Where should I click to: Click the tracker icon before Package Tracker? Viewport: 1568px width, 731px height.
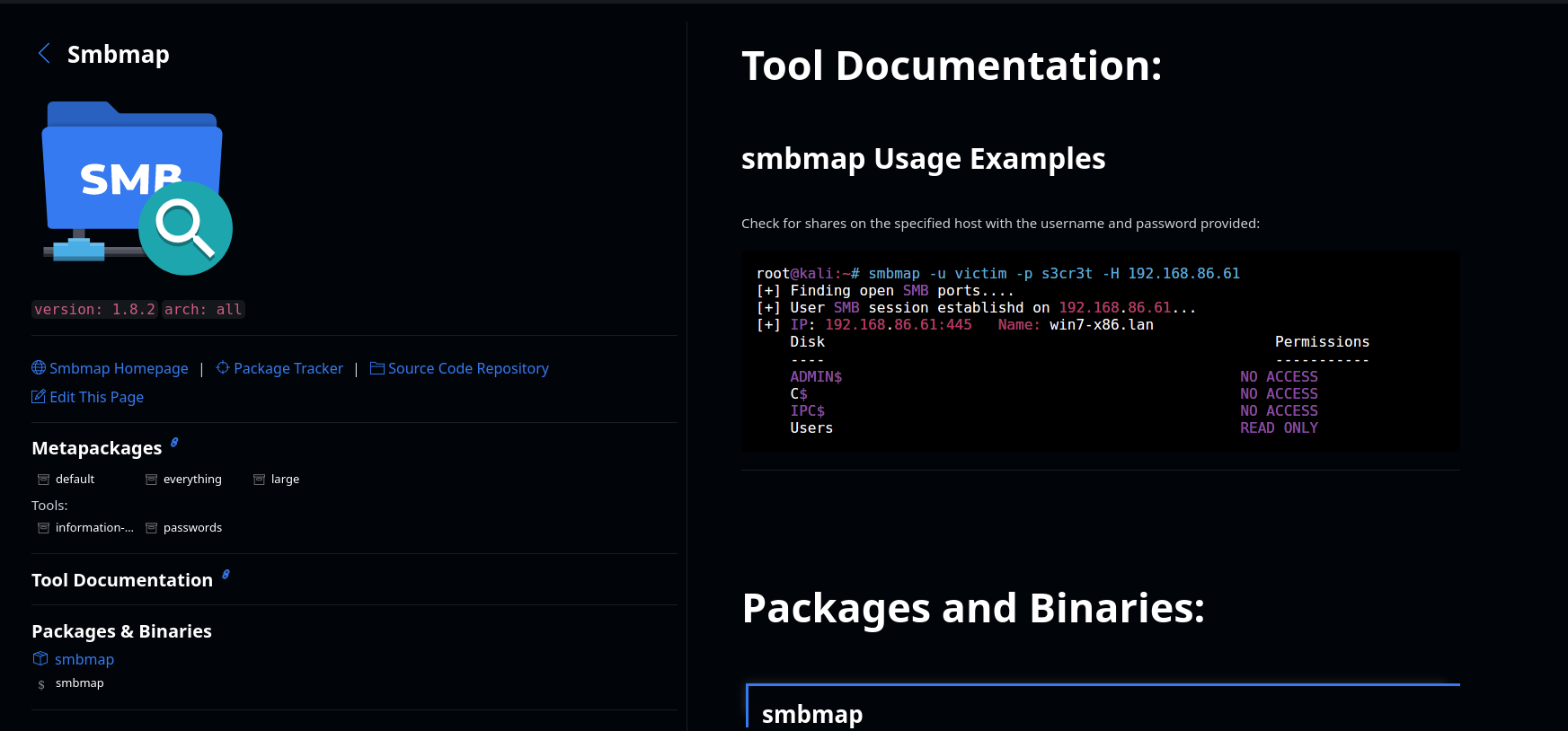tap(223, 367)
